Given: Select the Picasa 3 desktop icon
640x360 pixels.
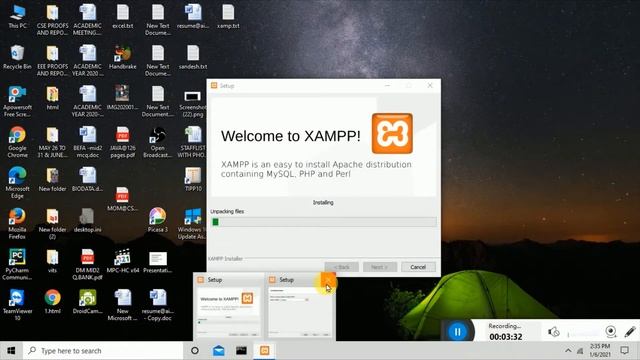Looking at the screenshot, I should tap(158, 220).
